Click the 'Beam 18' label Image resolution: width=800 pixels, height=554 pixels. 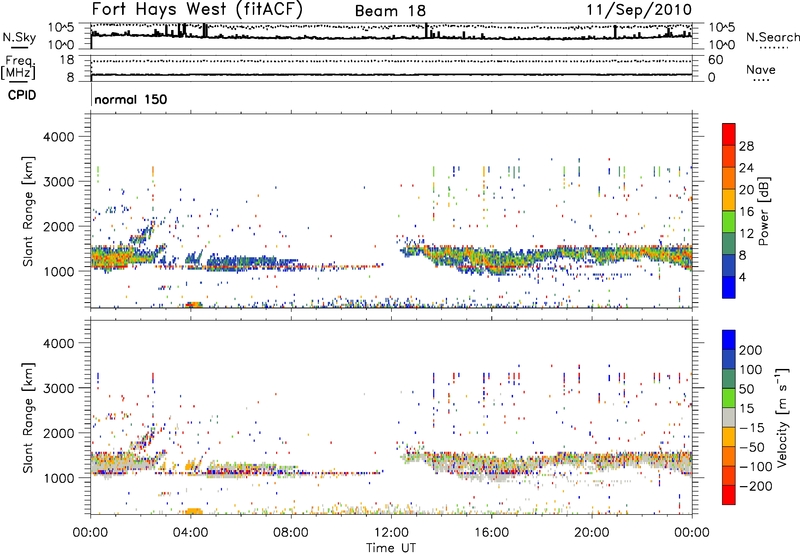pos(390,11)
